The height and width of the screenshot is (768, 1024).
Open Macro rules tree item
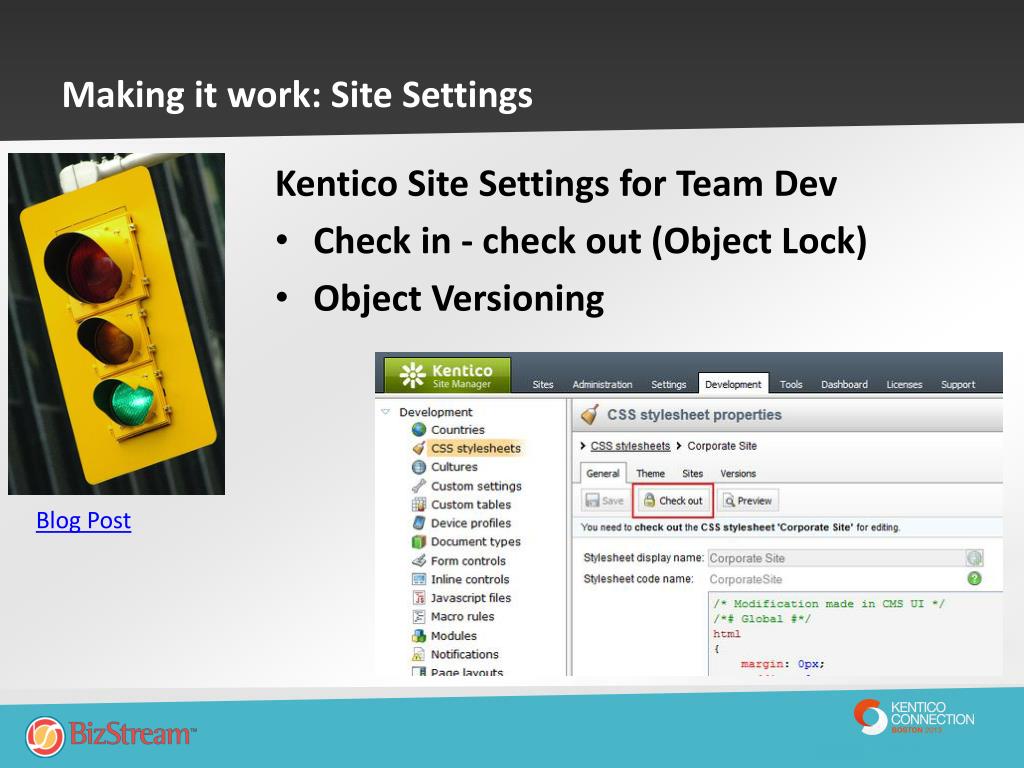(x=462, y=616)
